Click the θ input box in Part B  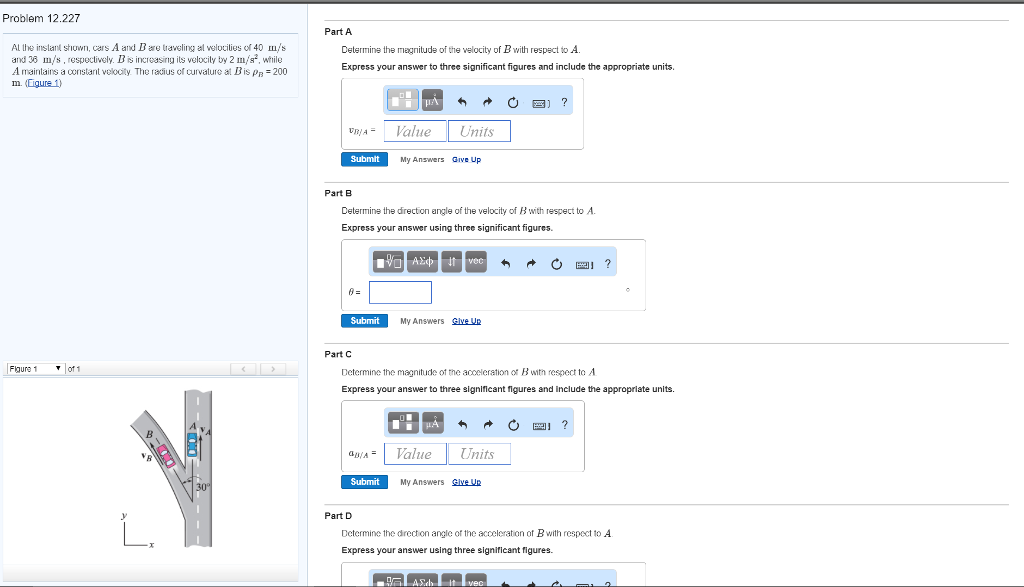(400, 292)
